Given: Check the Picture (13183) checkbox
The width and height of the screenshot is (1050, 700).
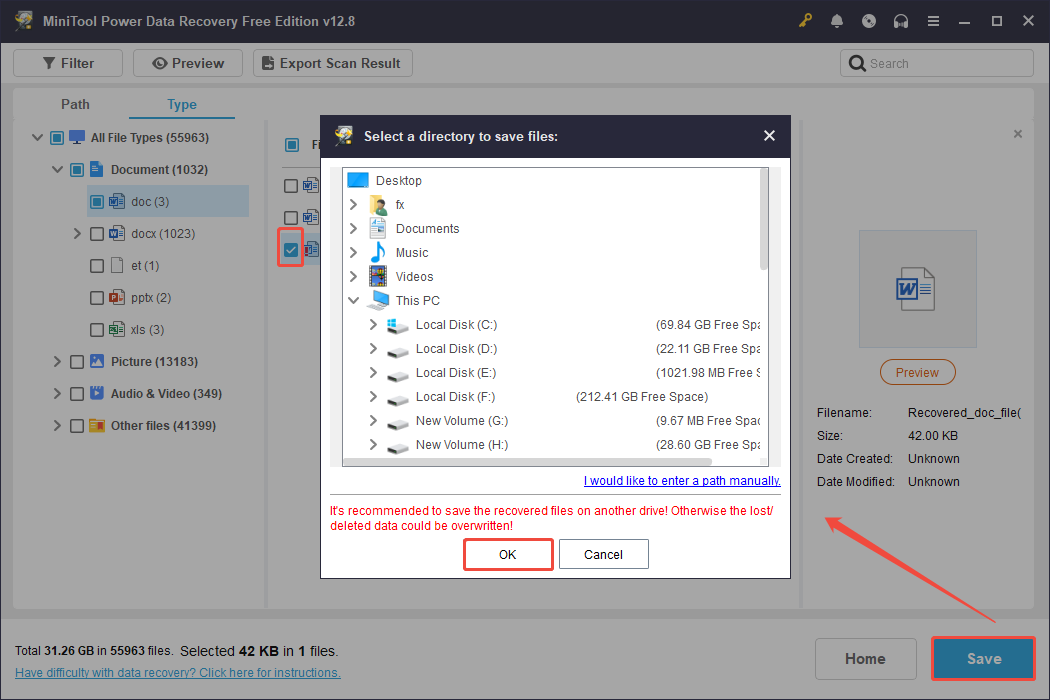Looking at the screenshot, I should pos(77,362).
